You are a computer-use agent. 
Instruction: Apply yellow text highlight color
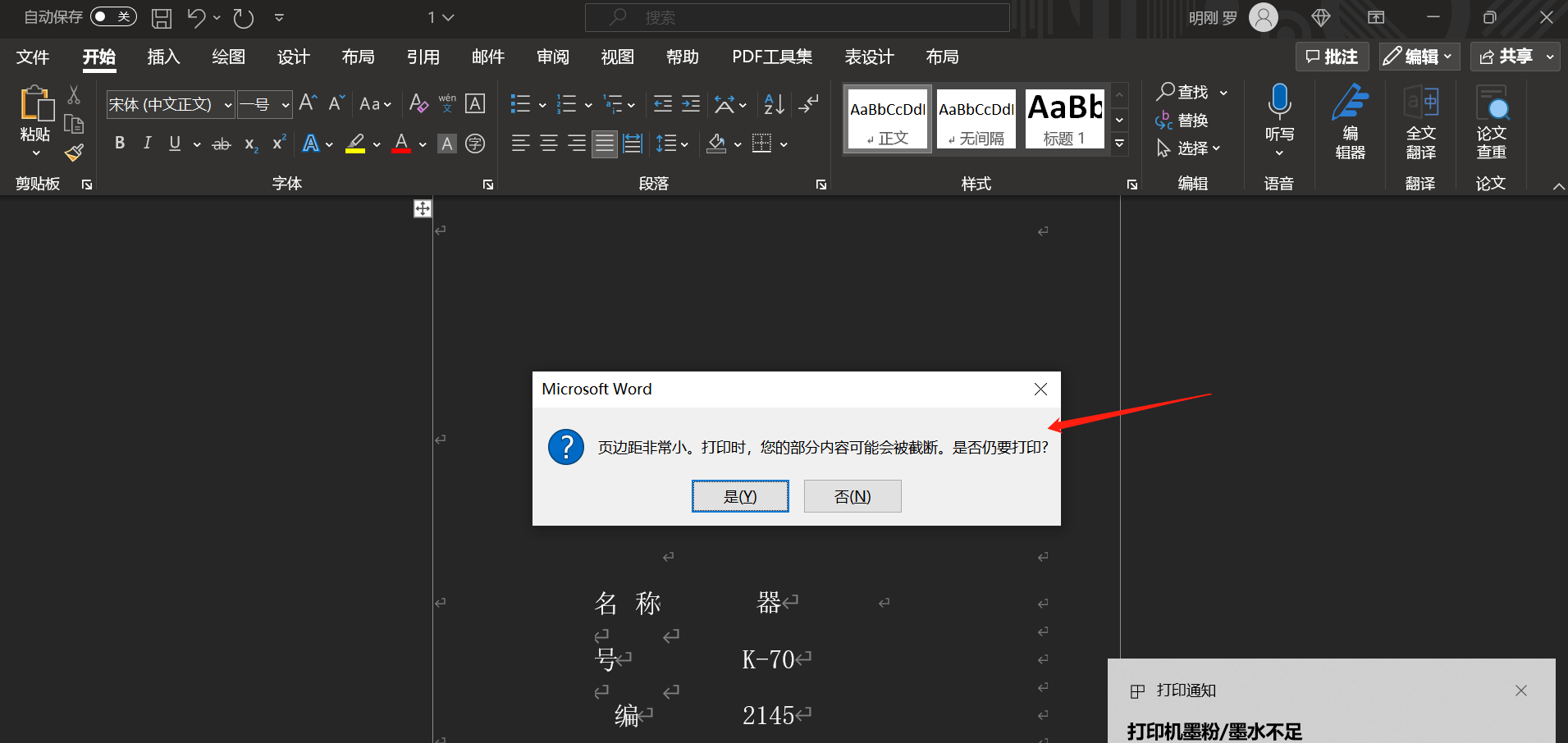[x=354, y=144]
